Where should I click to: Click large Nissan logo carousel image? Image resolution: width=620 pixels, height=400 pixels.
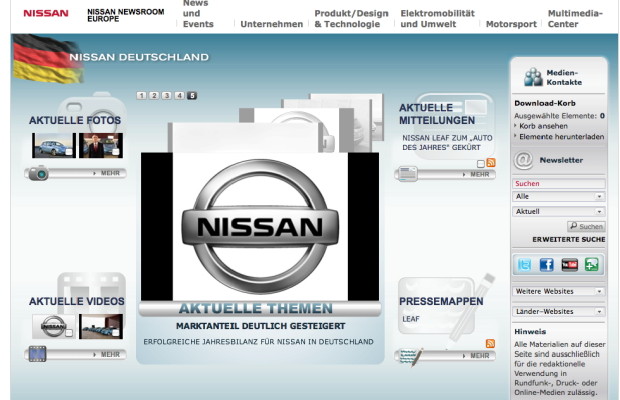[x=260, y=226]
